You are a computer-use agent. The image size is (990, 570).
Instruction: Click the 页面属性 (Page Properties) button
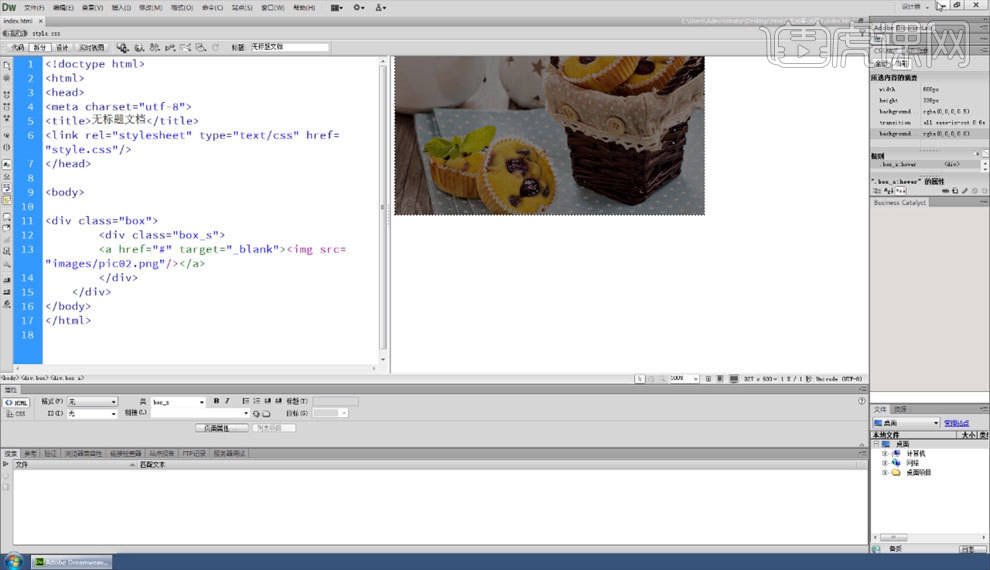pos(222,428)
